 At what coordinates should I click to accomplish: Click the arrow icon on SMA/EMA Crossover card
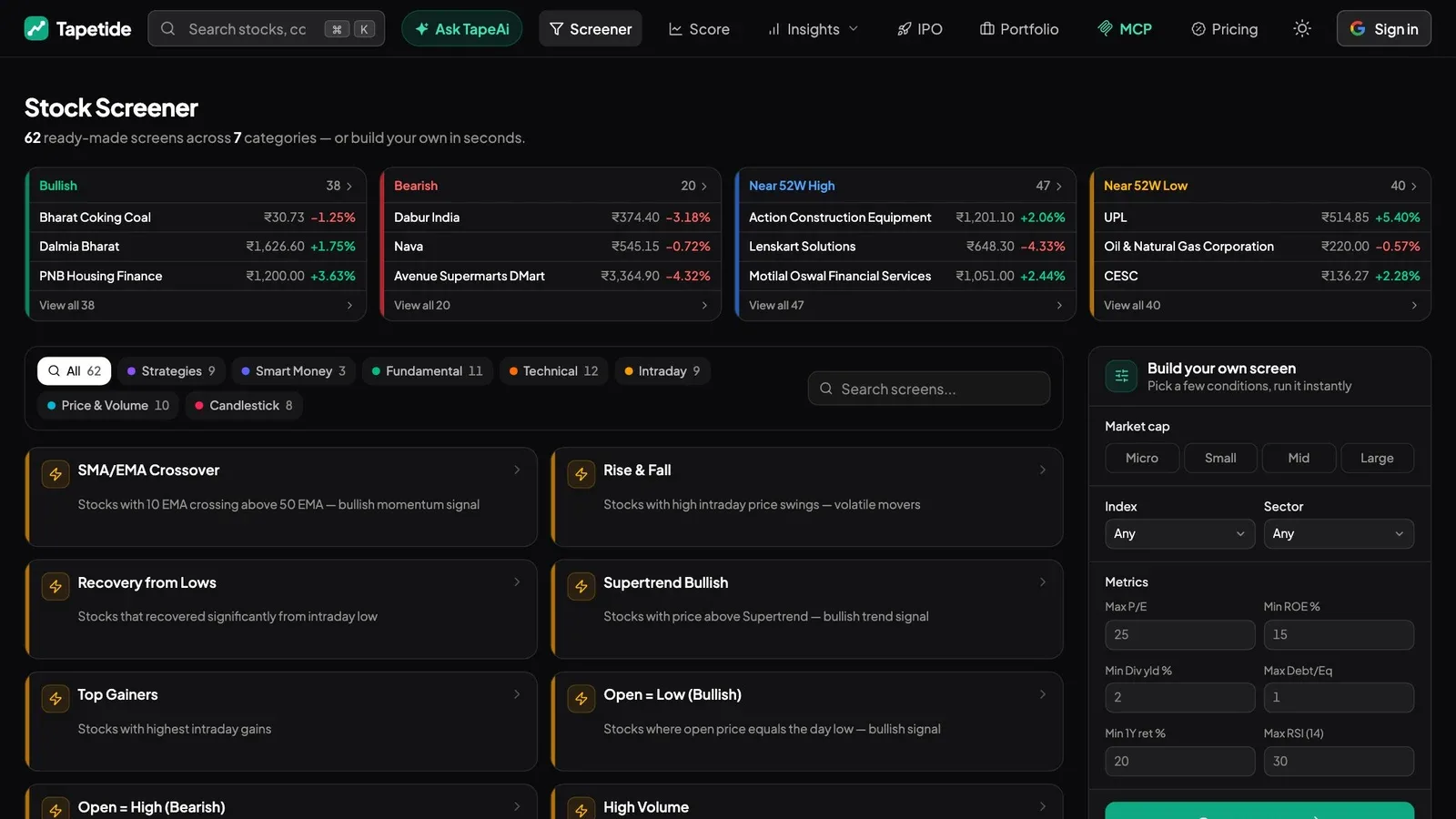tap(517, 470)
